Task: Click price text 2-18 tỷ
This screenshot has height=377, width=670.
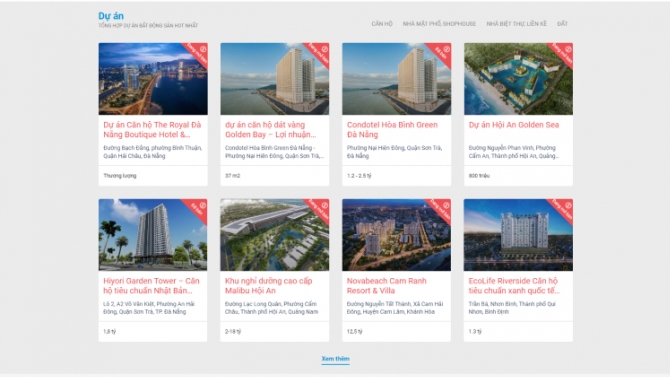Action: tap(233, 331)
